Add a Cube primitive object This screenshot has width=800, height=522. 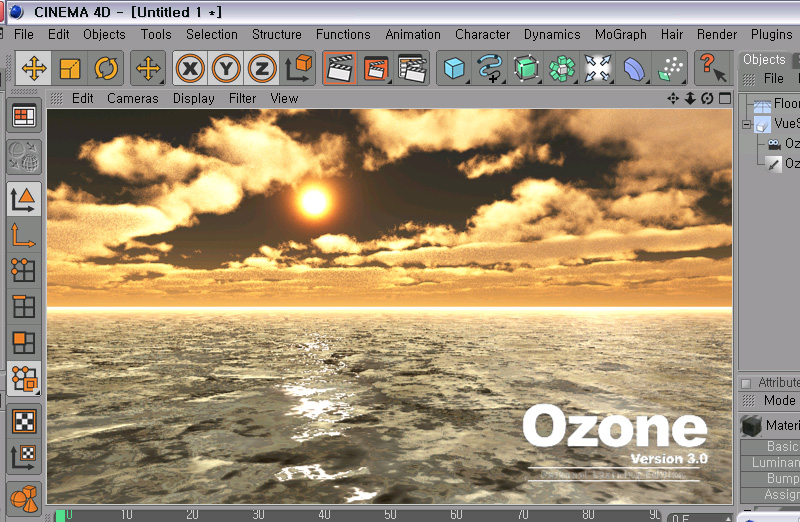coord(454,68)
